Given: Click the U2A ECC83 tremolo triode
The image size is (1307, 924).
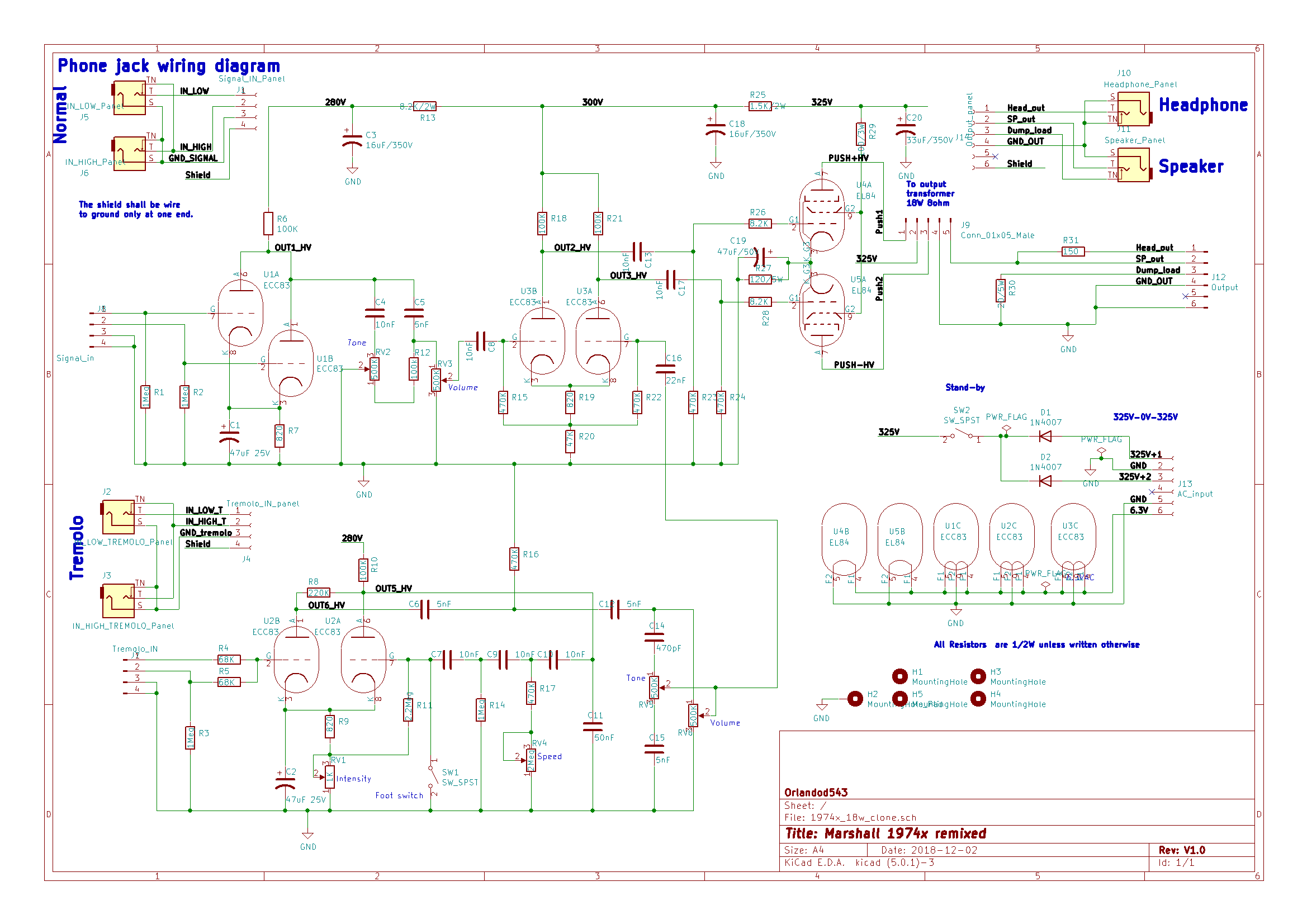Looking at the screenshot, I should click(x=364, y=660).
